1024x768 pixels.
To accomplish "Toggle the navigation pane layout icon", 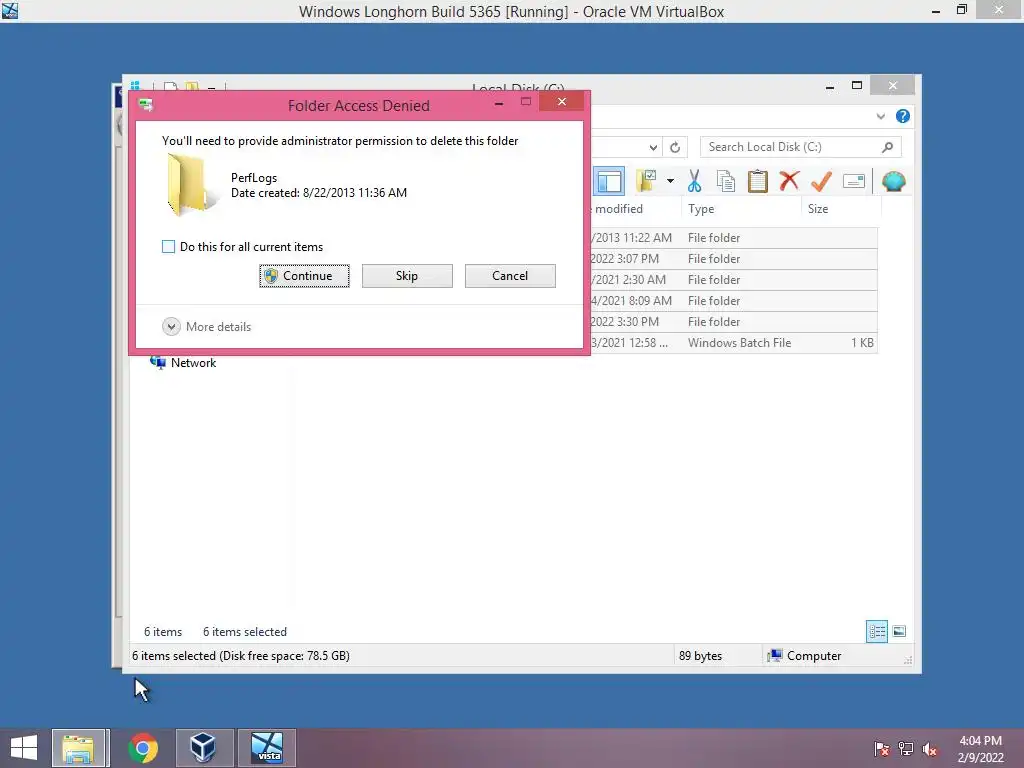I will point(609,182).
